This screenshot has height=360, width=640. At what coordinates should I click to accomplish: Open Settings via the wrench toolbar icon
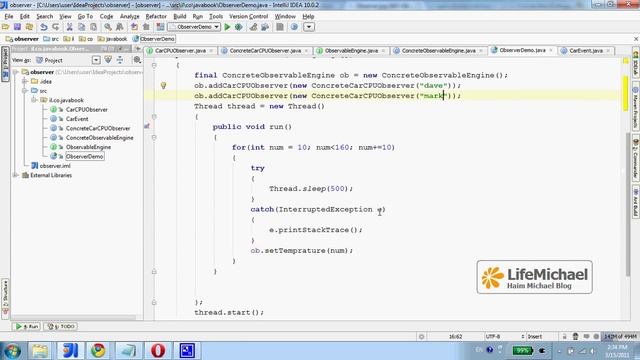point(253,27)
